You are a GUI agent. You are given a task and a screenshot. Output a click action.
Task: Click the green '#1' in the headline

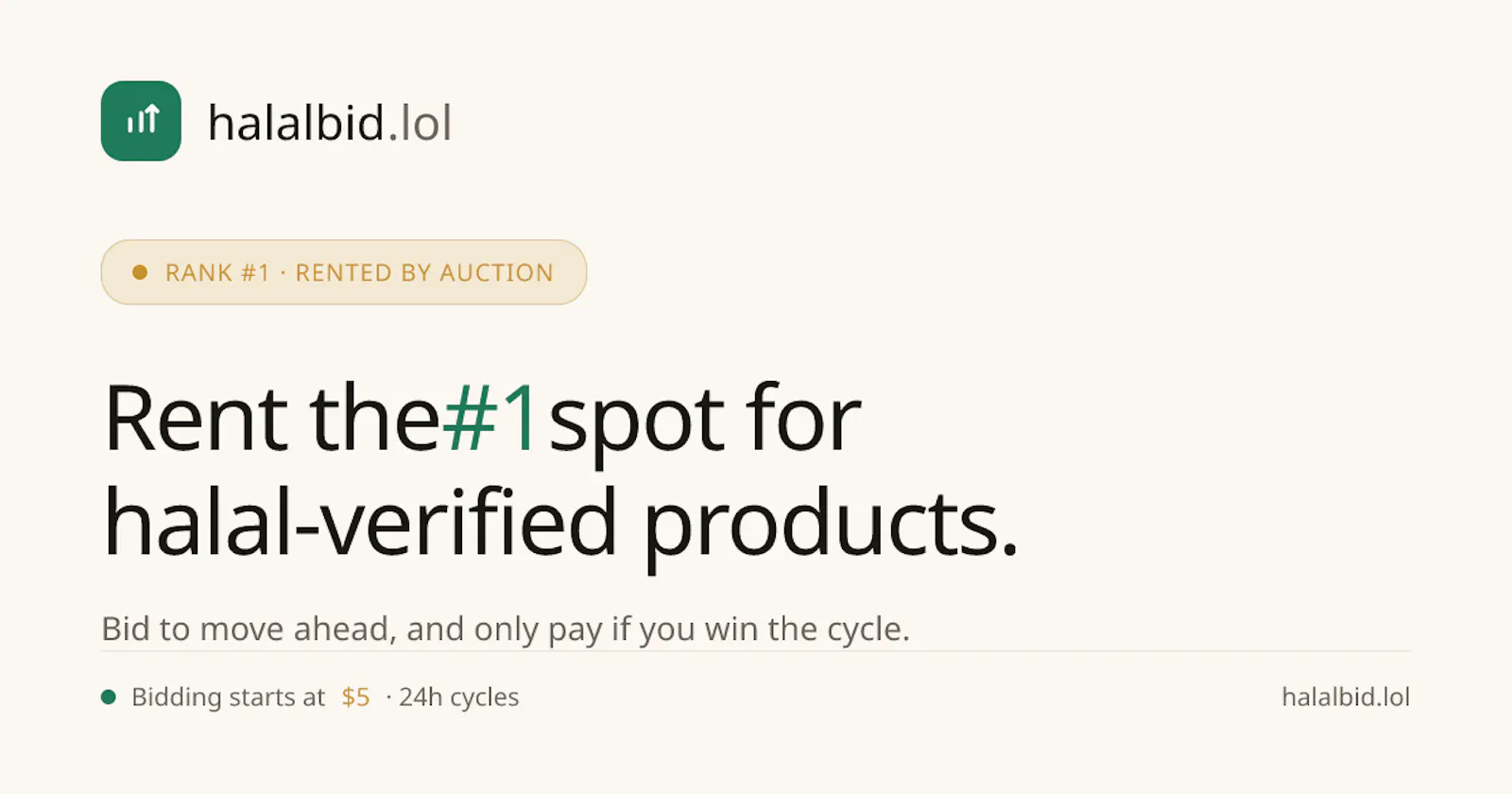(x=491, y=417)
